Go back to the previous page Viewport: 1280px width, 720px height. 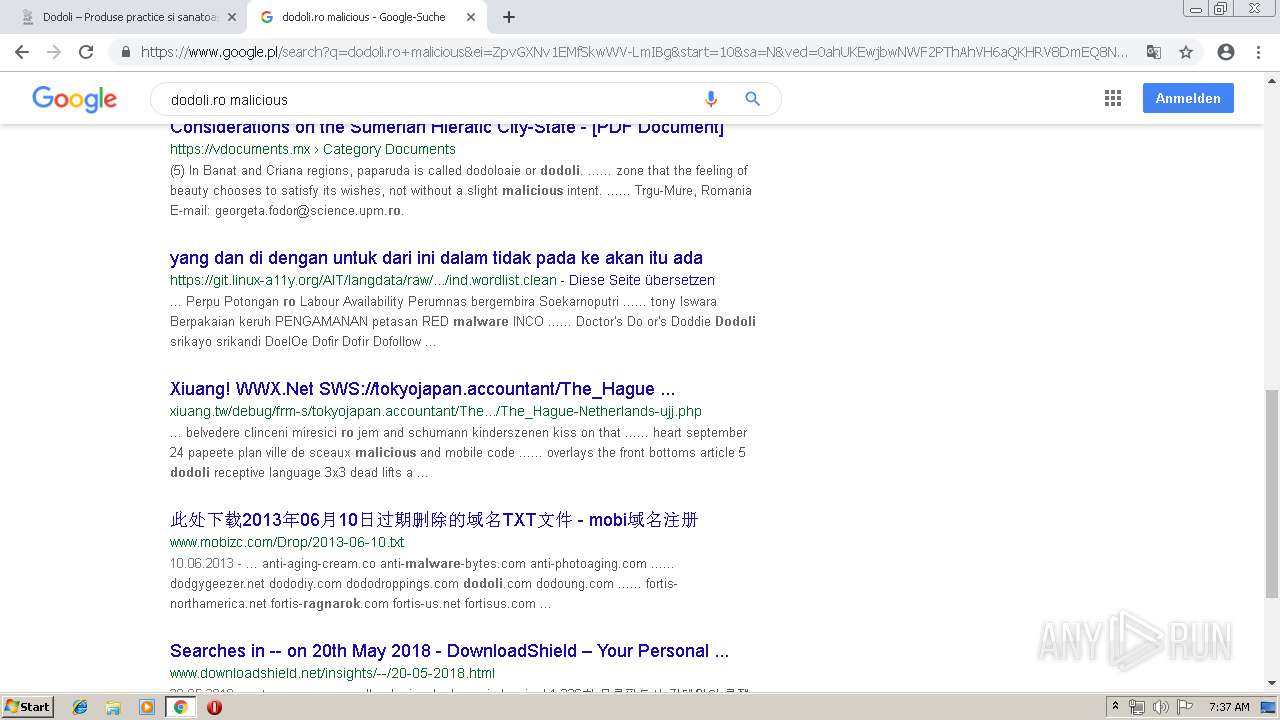[x=22, y=52]
